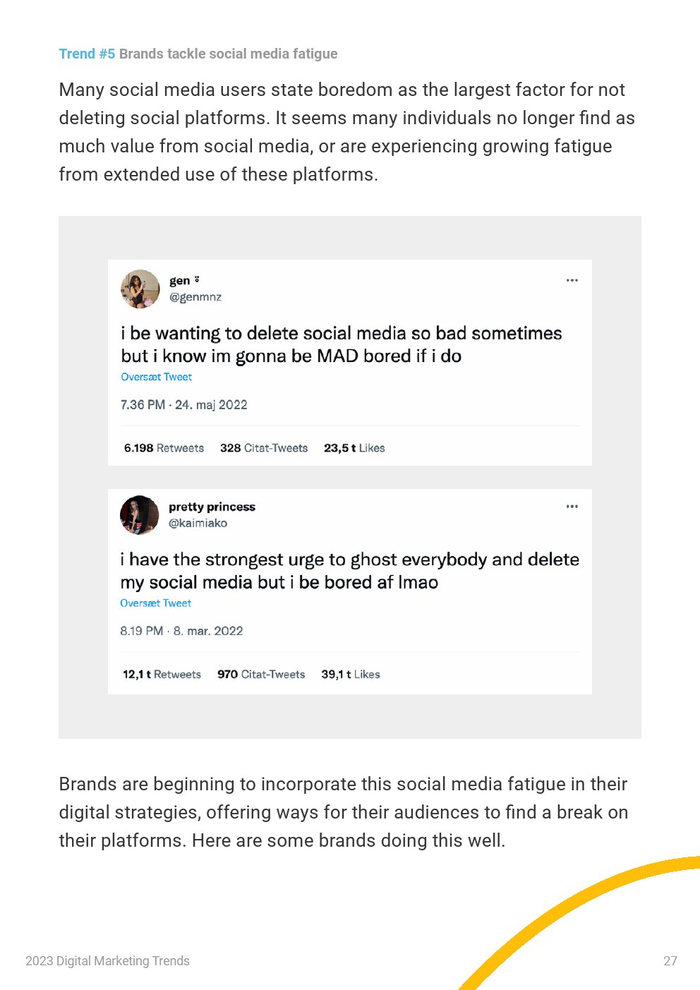View the 970 Citat-Tweets list
The image size is (700, 990).
[261, 674]
